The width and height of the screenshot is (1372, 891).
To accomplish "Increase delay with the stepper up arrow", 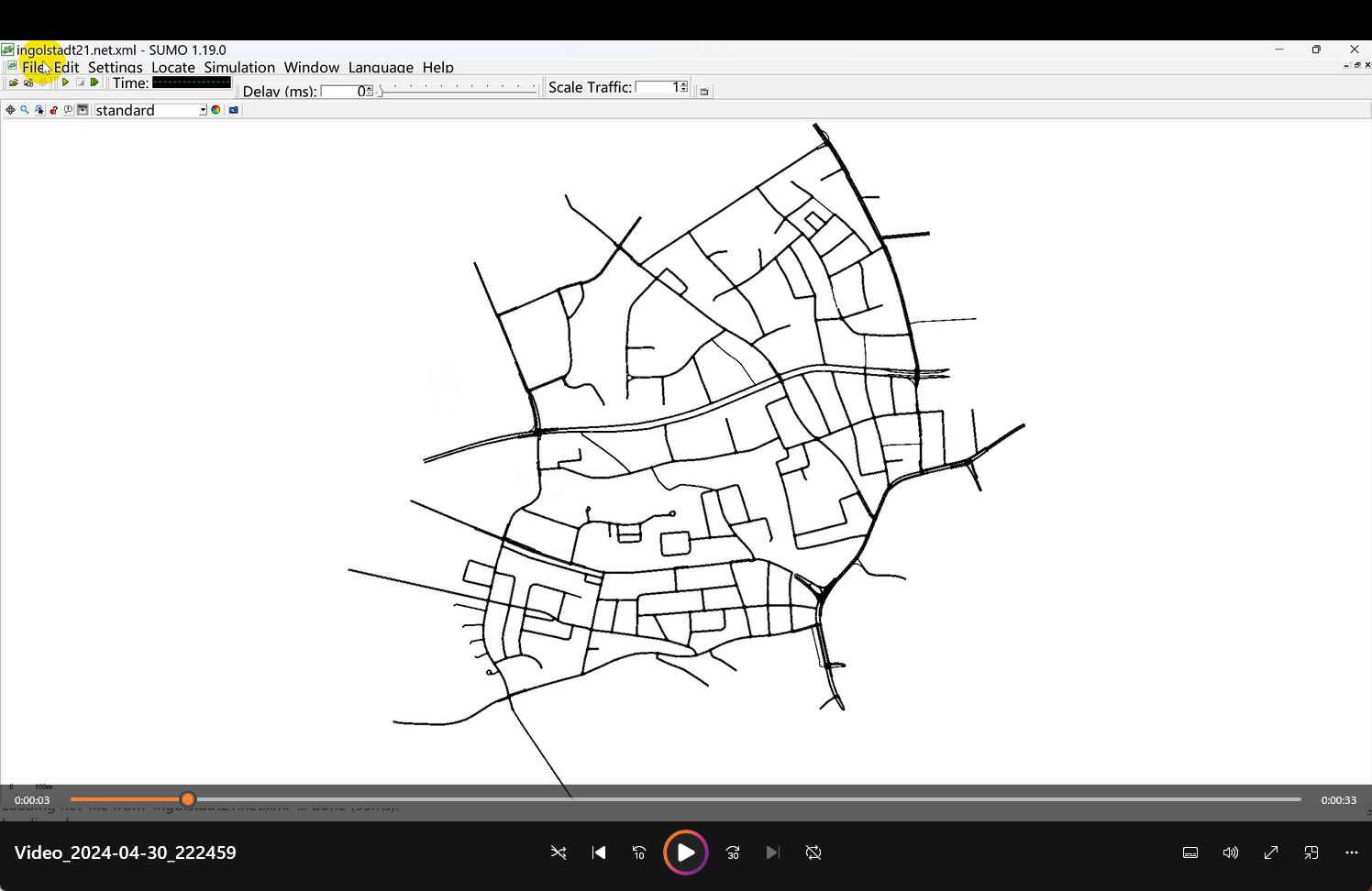I will coord(370,89).
